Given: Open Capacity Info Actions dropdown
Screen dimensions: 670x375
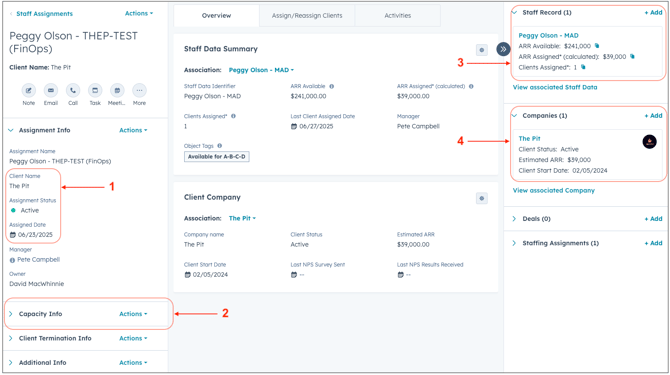Looking at the screenshot, I should 133,314.
